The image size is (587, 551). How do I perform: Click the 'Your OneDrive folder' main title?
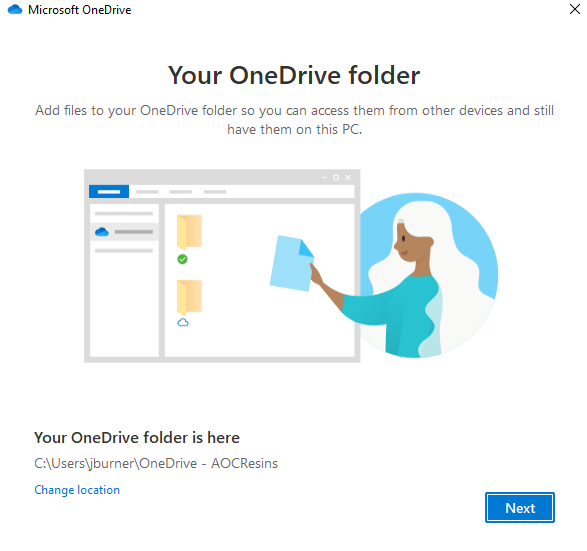click(x=294, y=75)
